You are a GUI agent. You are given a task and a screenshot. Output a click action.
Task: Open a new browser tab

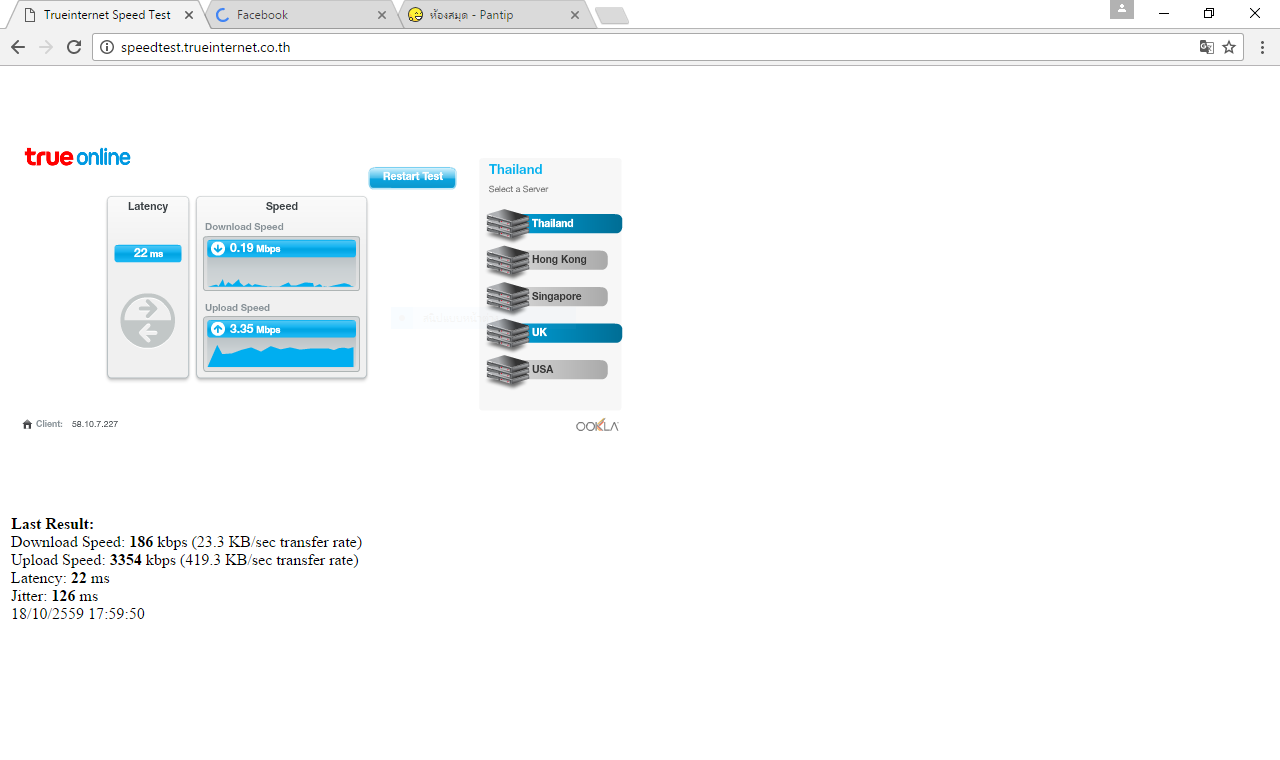coord(612,15)
